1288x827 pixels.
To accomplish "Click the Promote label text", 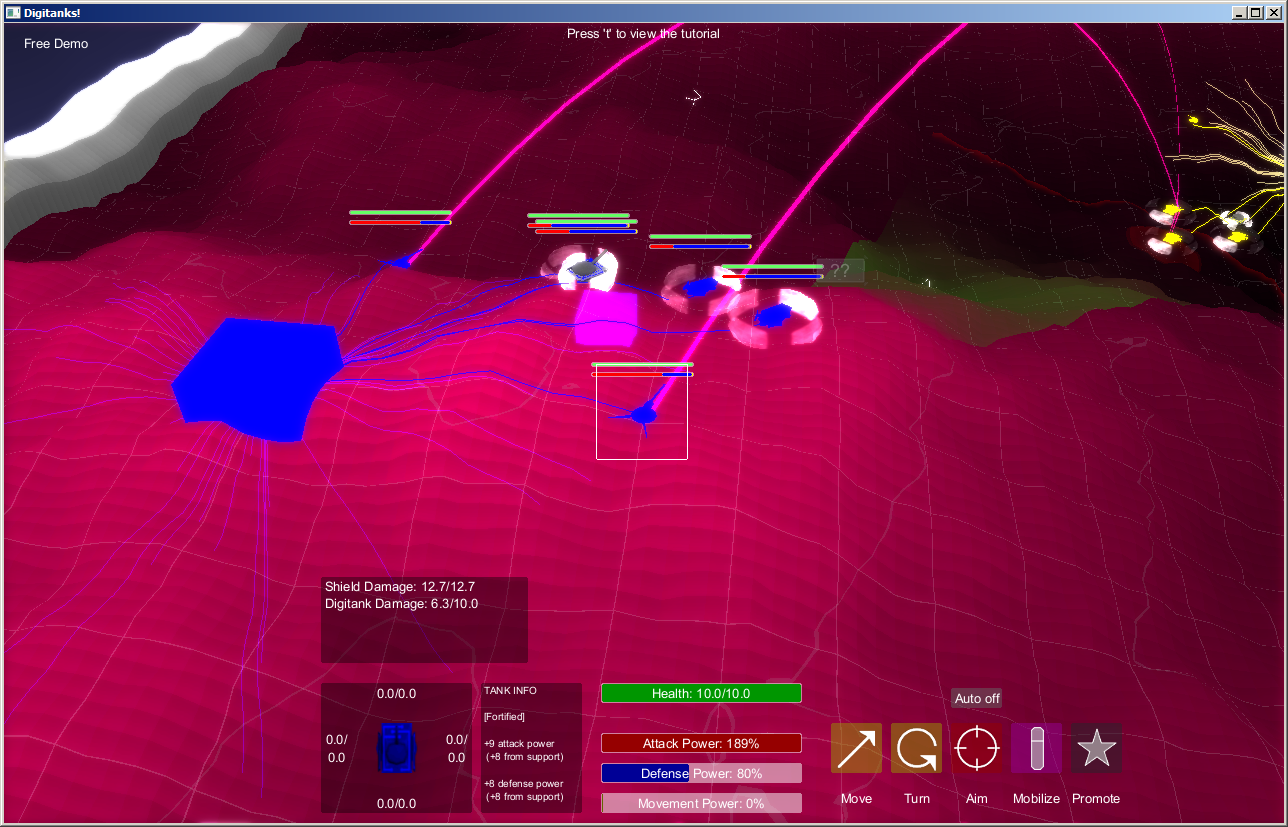I will tap(1096, 798).
